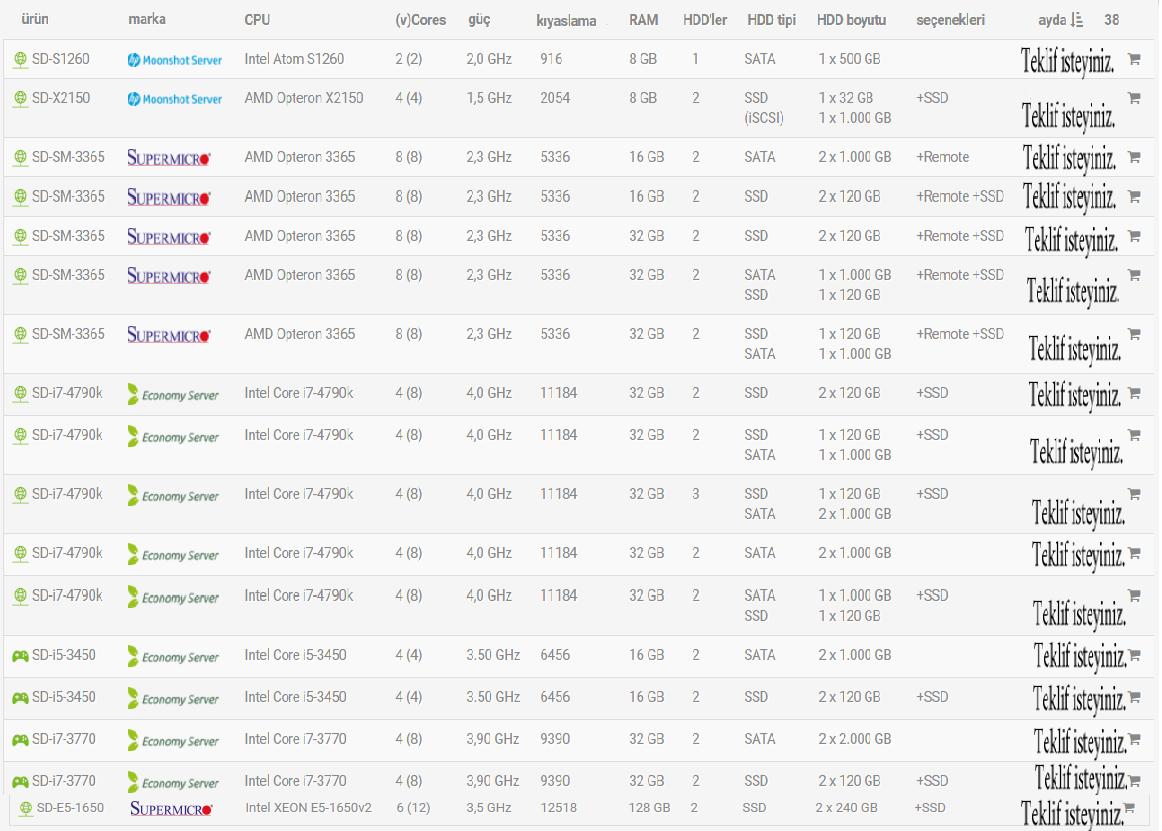
Task: Click the Intel Atom S1260 CPU cell
Action: coord(294,59)
